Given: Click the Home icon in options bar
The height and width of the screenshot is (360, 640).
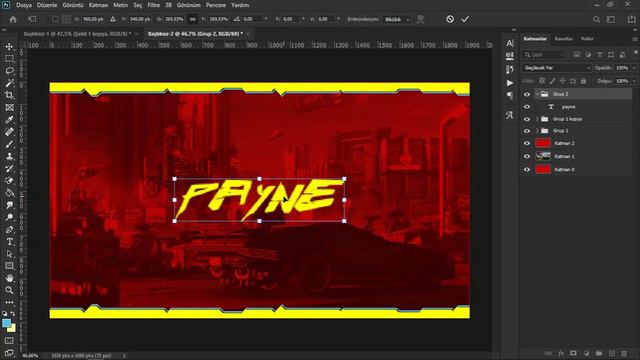Looking at the screenshot, I should click(x=13, y=19).
